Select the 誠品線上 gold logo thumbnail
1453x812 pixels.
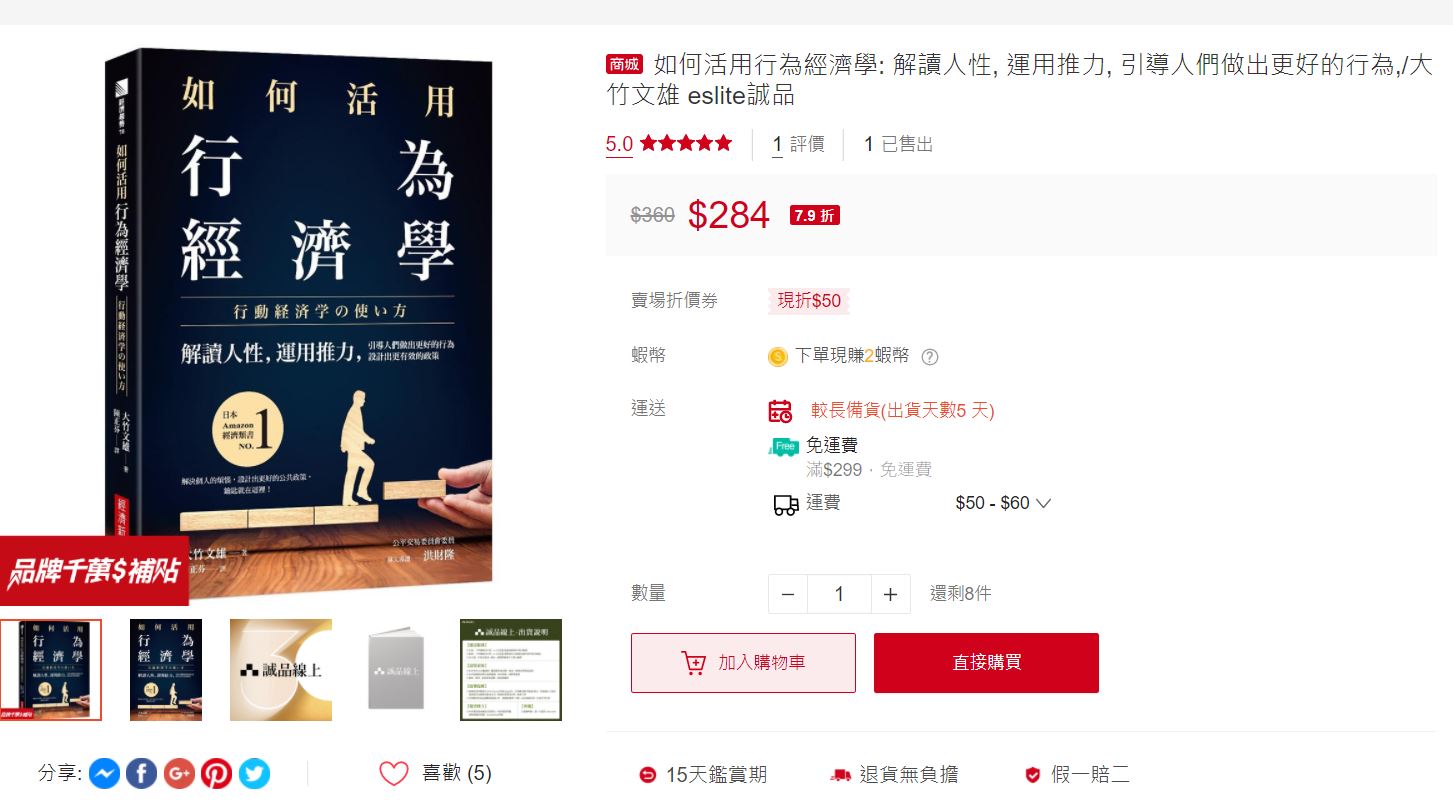pyautogui.click(x=281, y=670)
